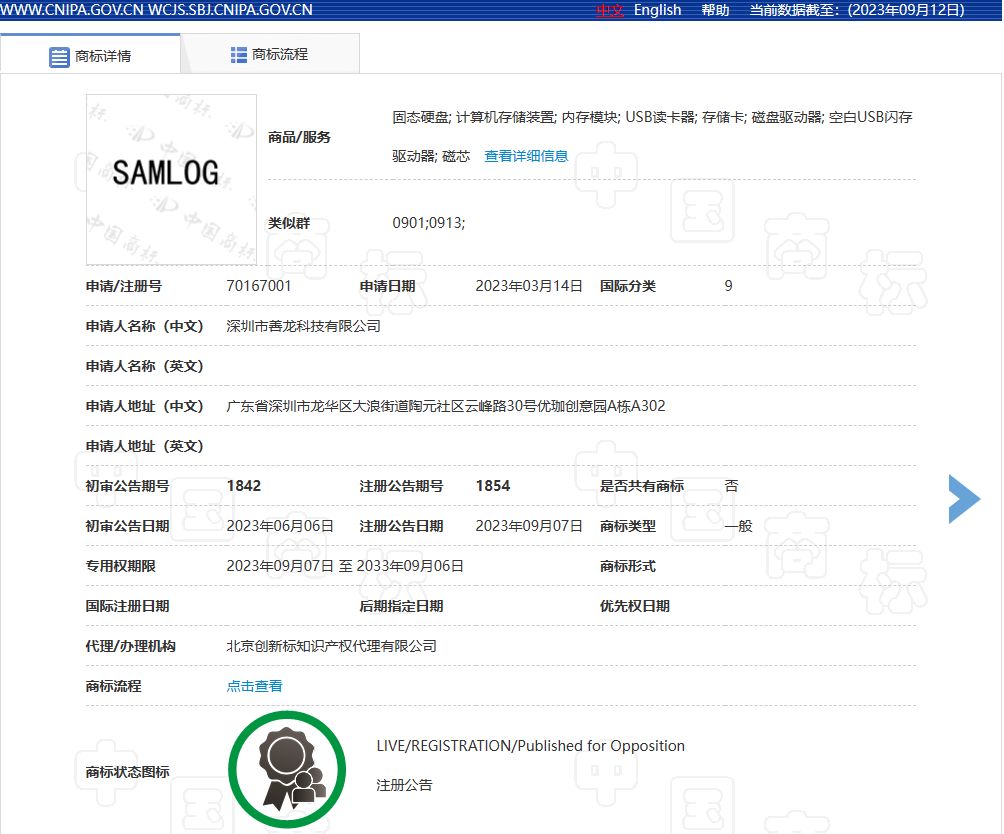Screen dimensions: 1004x834
Task: Click the document icon on 商标详情 tab
Action: 59,56
